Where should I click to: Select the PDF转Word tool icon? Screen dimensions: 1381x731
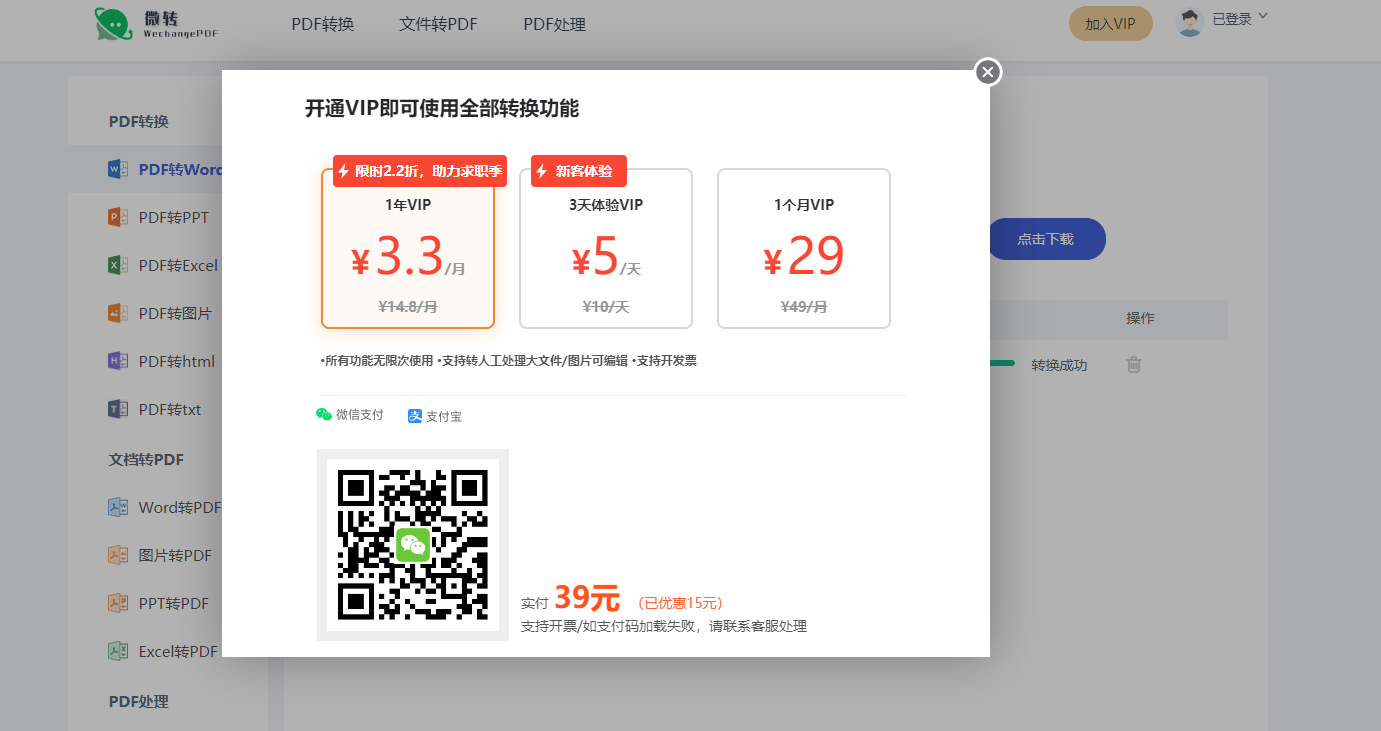(120, 169)
